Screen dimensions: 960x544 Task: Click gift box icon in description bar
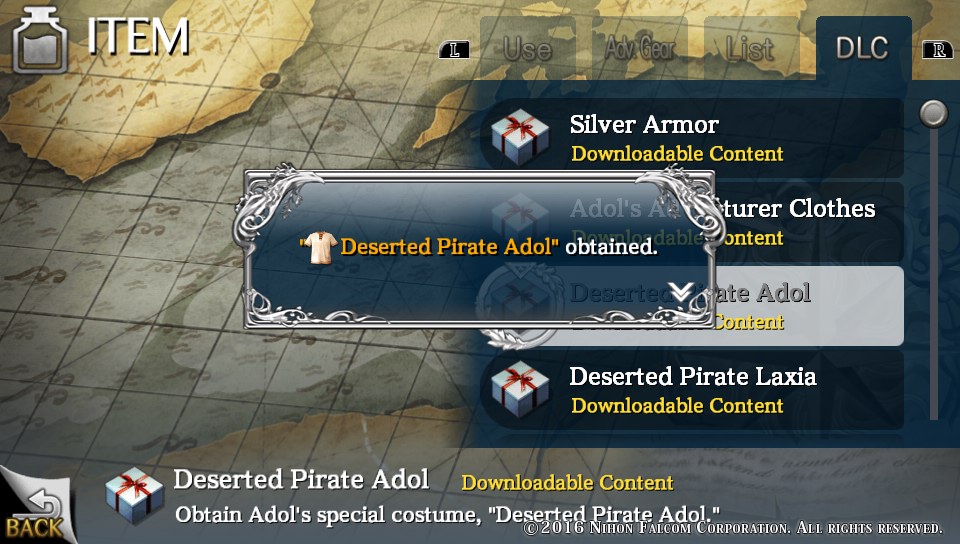pos(134,496)
